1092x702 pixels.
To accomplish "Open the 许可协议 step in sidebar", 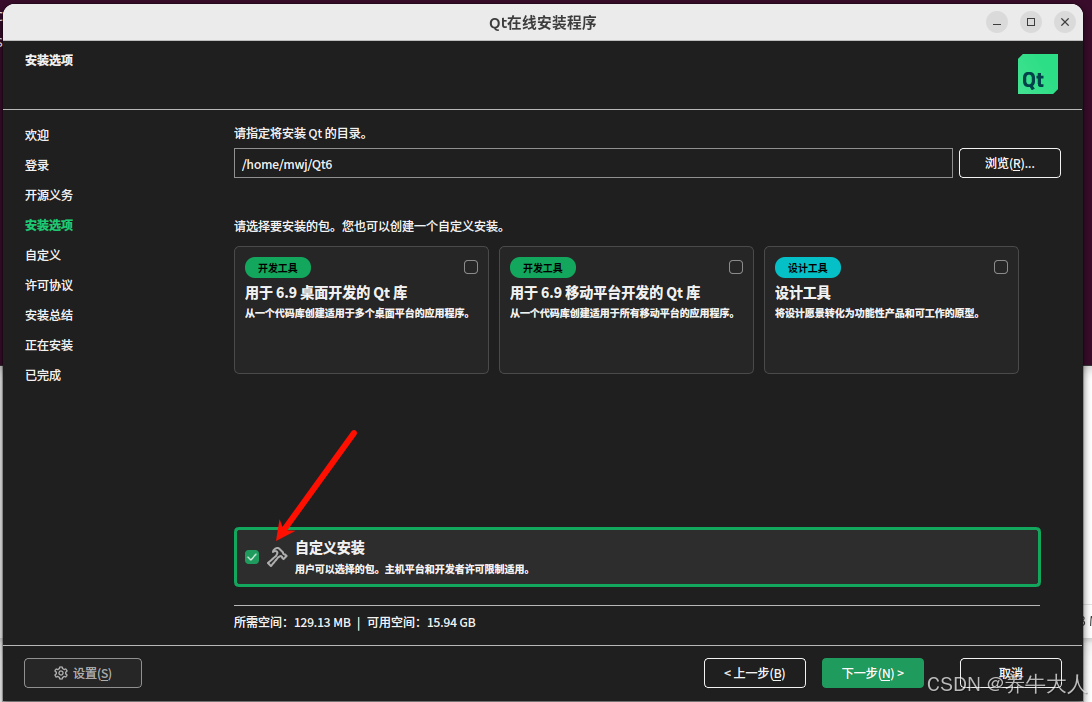I will click(49, 285).
